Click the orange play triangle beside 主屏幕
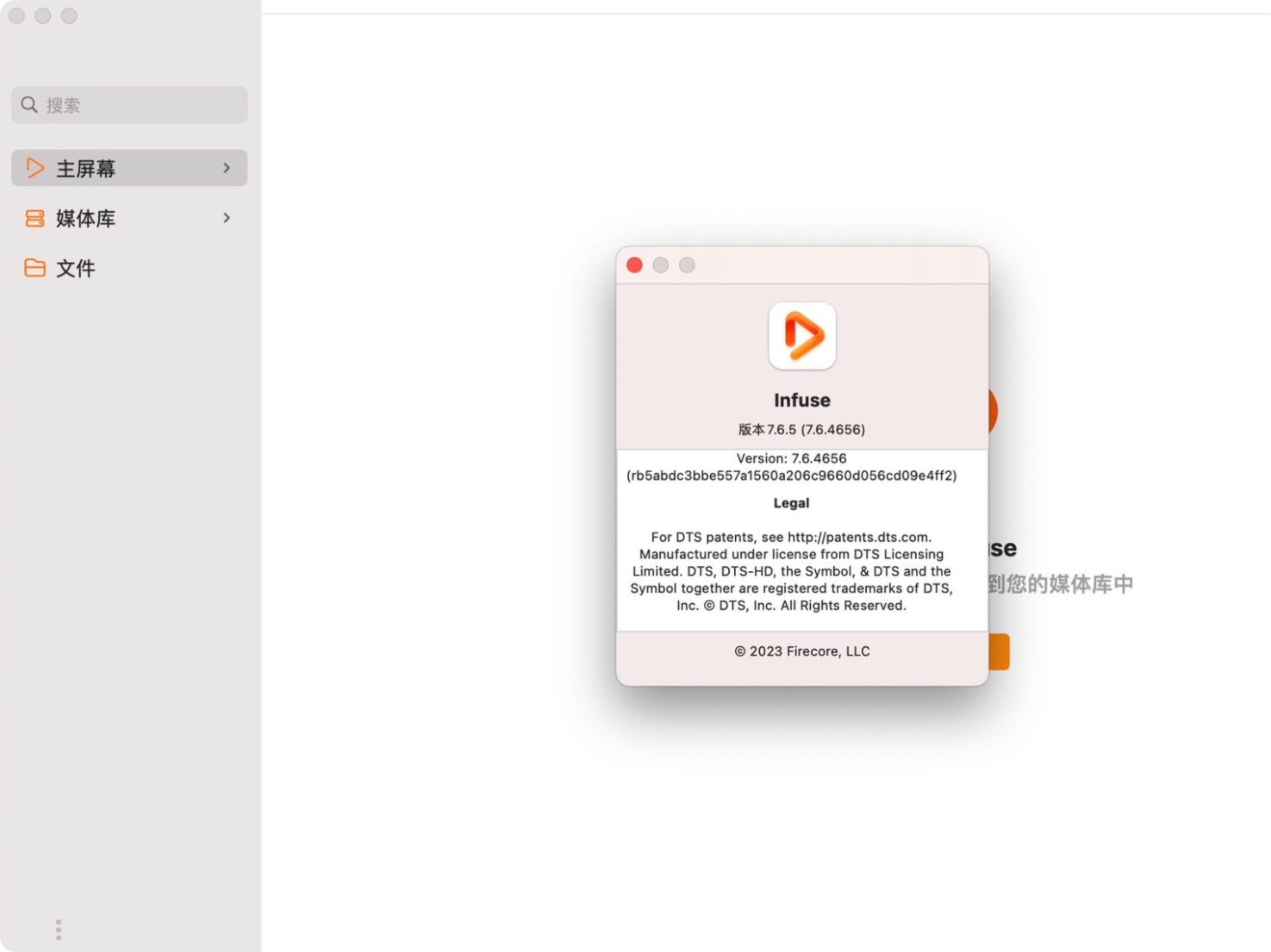This screenshot has width=1271, height=952. coord(34,168)
